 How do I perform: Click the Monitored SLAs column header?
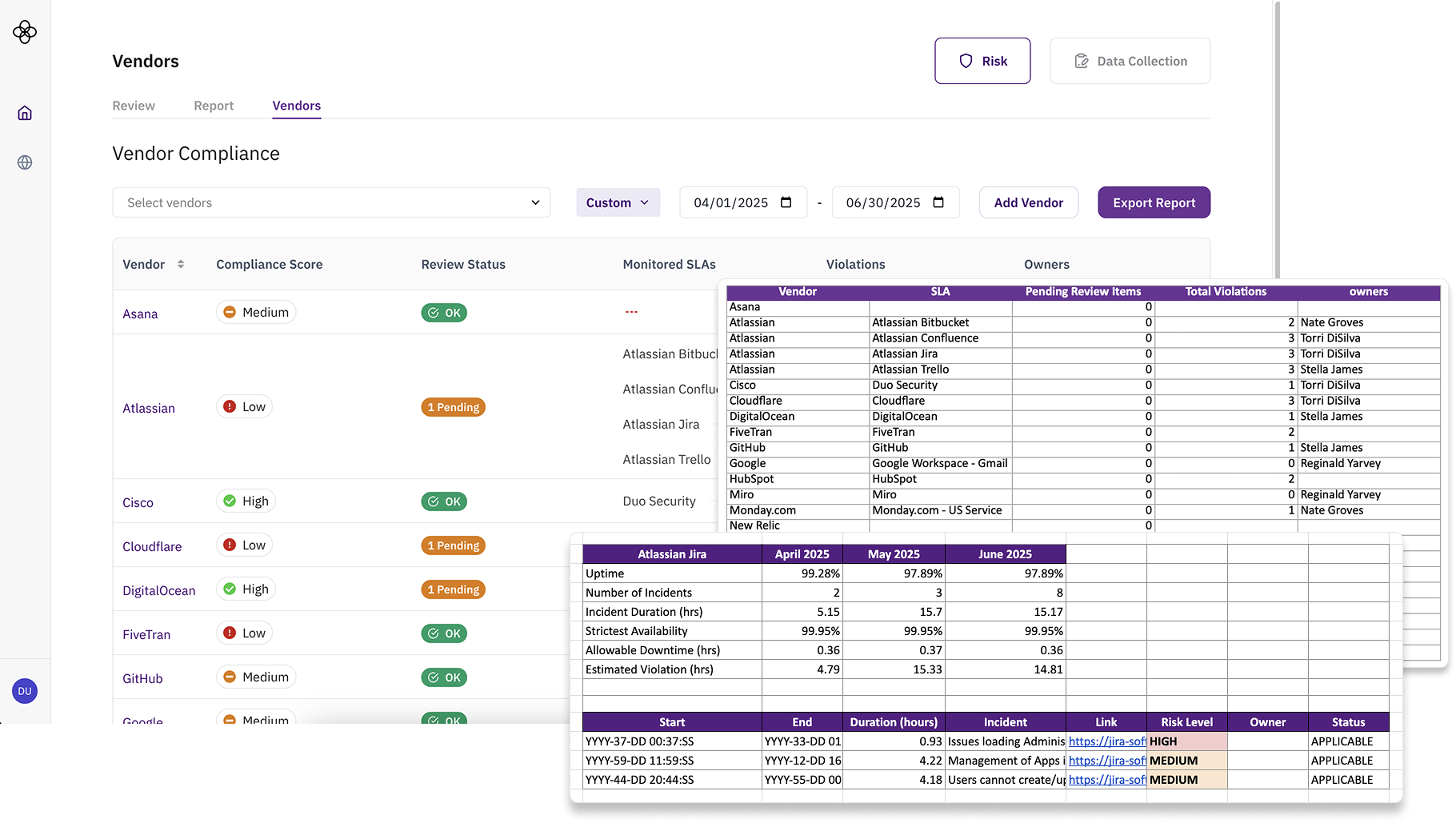tap(670, 264)
